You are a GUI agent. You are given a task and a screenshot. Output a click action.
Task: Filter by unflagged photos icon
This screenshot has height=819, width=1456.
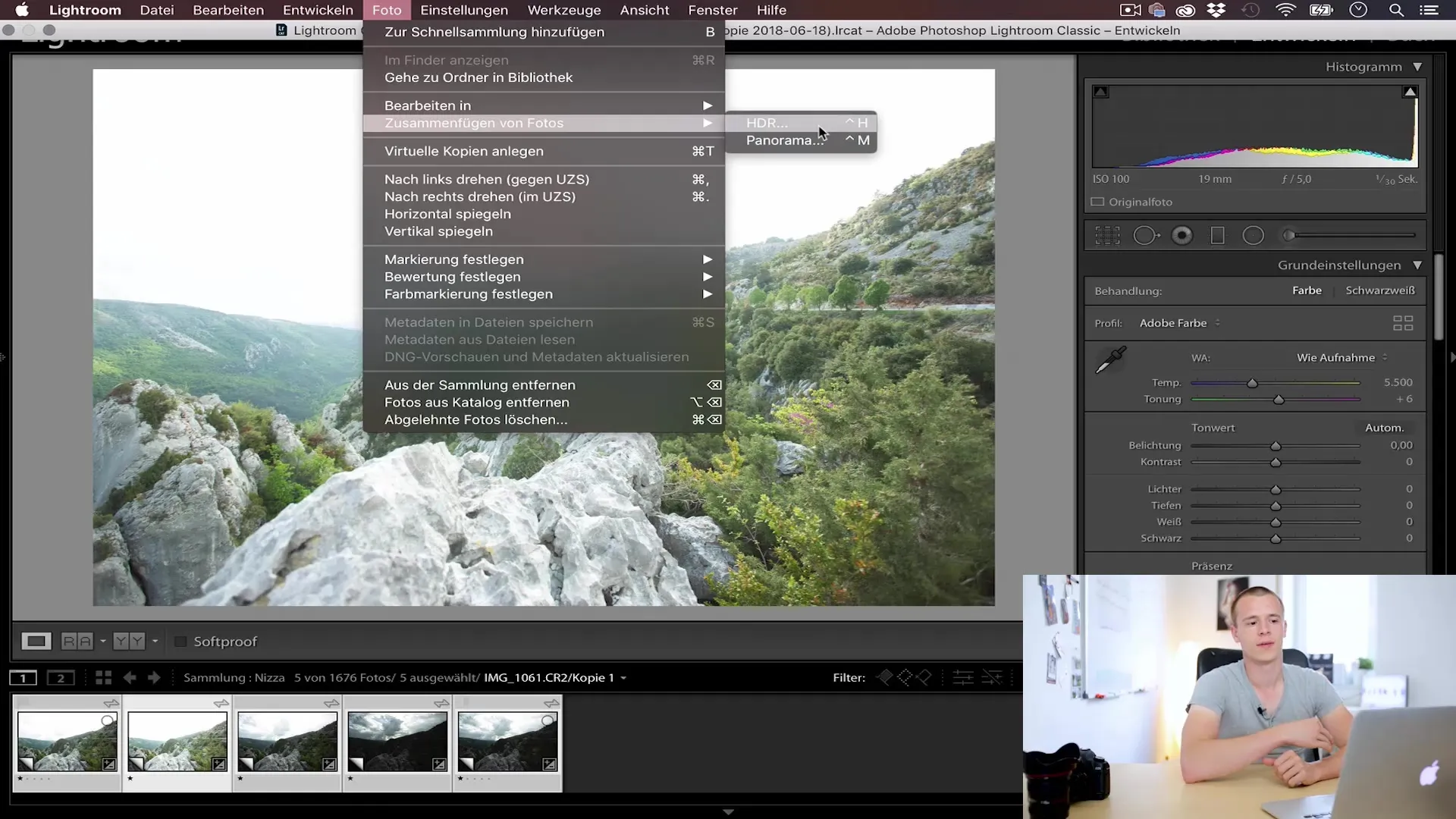pos(904,677)
